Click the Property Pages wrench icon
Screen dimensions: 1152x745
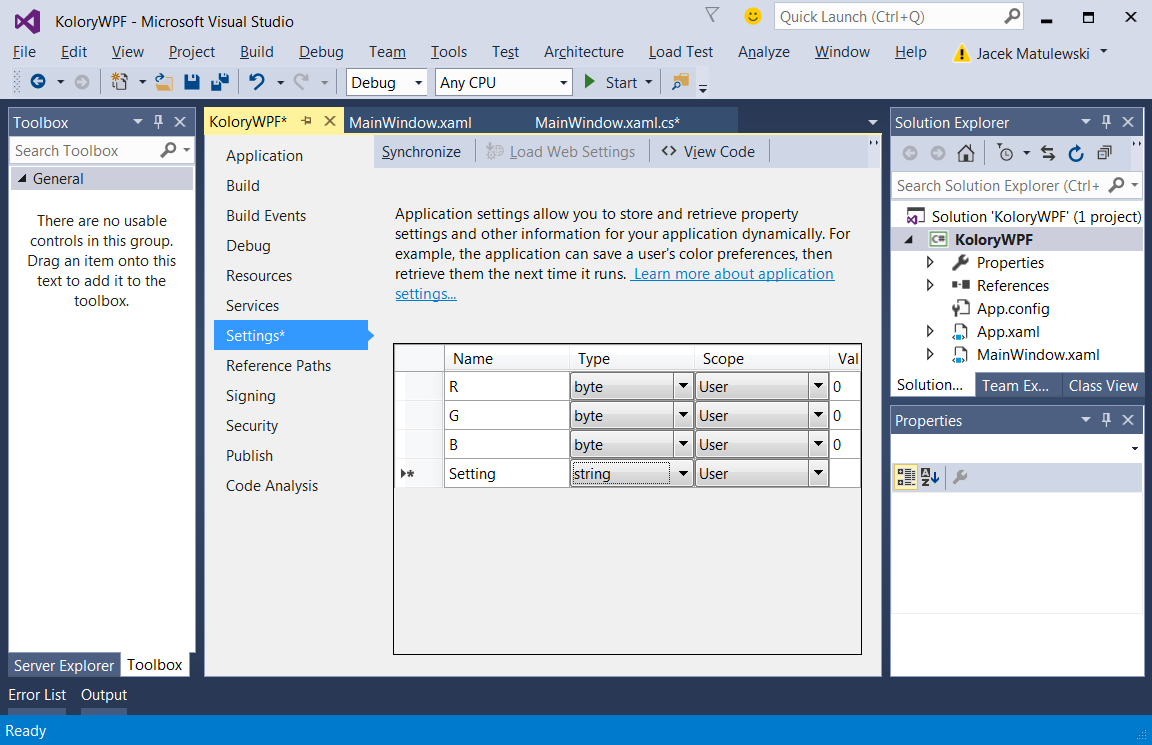point(960,477)
